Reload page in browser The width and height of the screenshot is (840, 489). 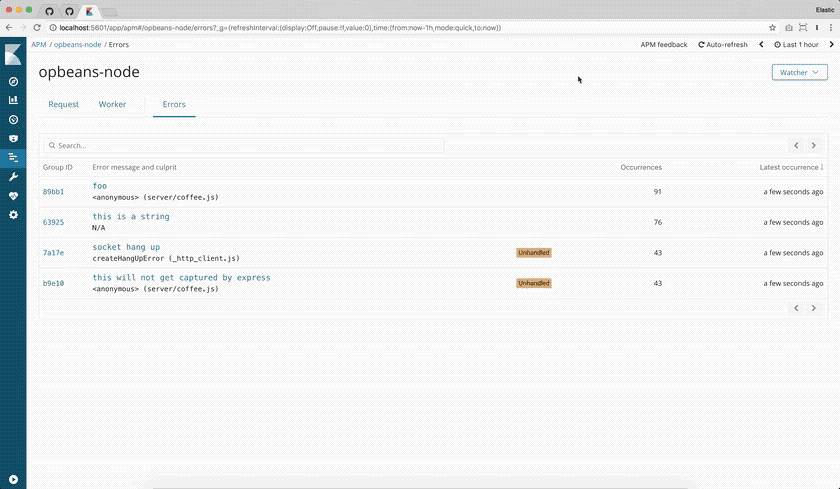coord(37,28)
